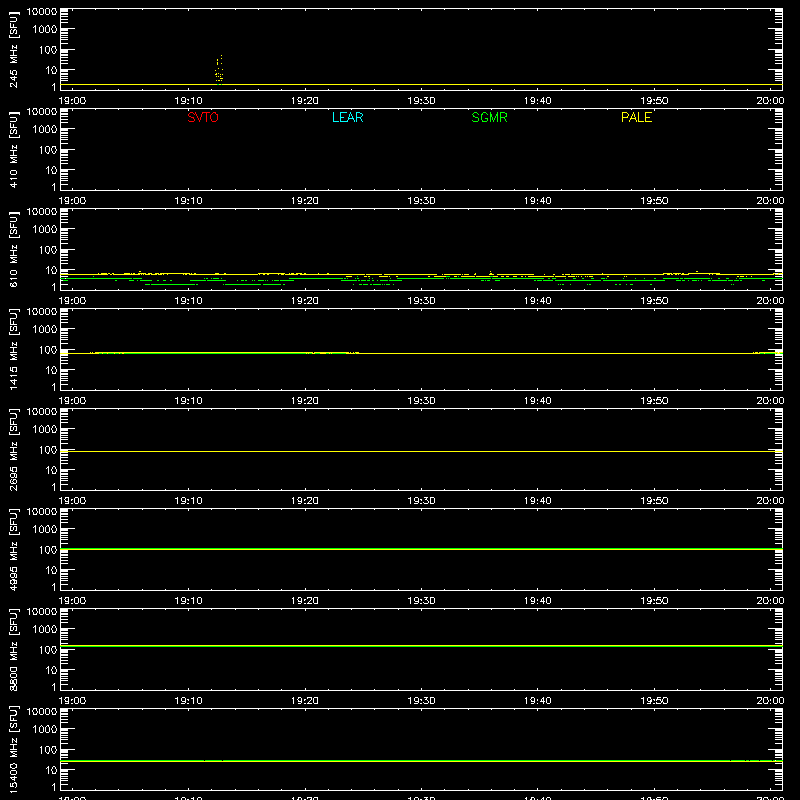The width and height of the screenshot is (800, 800).
Task: Click the 4995 MHz [SFU] axis label
Action: pyautogui.click(x=14, y=549)
